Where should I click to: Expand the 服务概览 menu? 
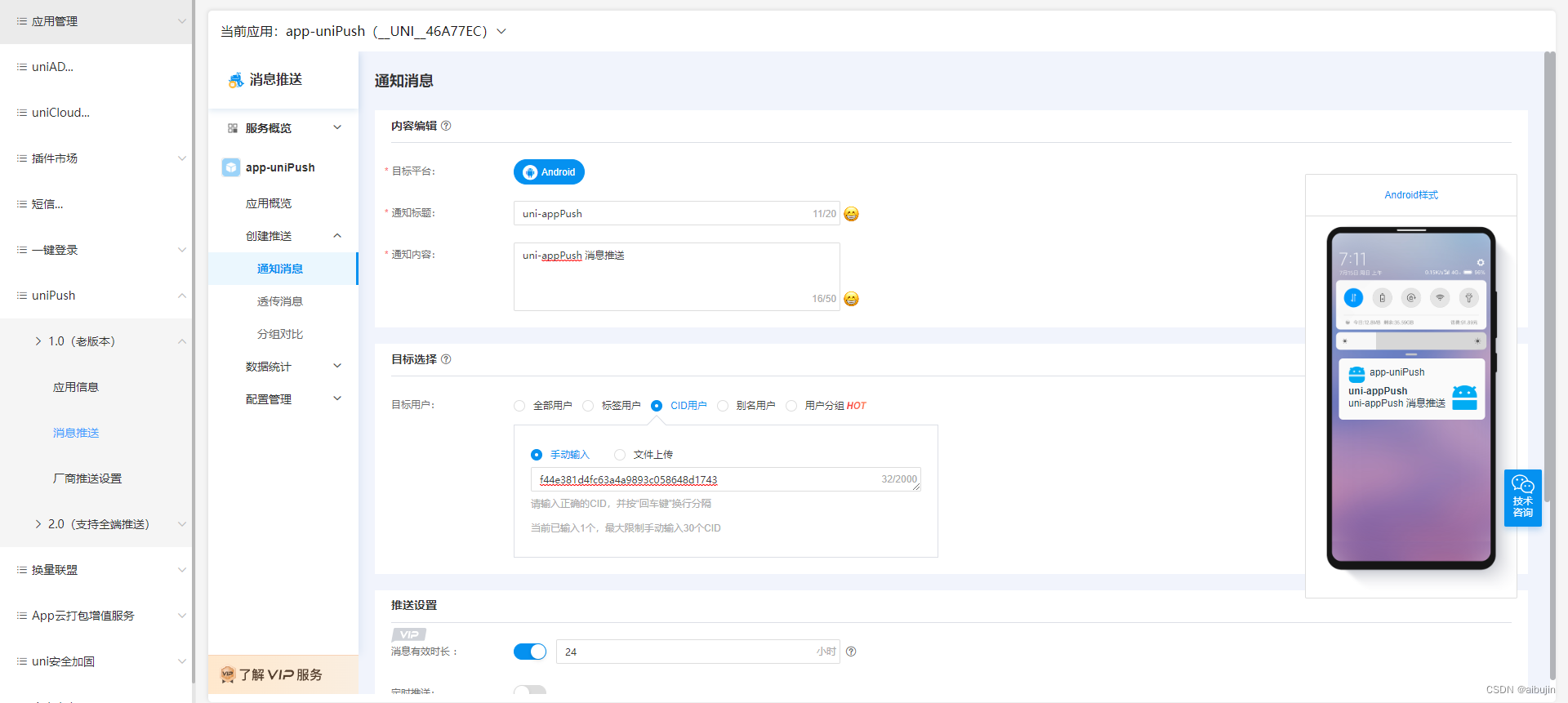point(337,127)
